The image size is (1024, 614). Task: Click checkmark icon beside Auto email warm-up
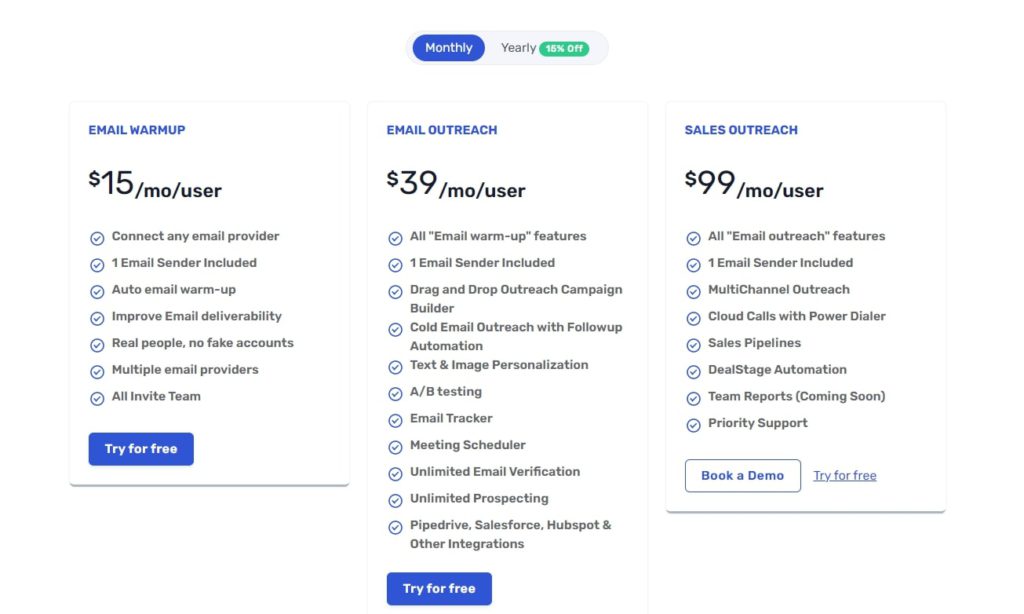pos(97,291)
